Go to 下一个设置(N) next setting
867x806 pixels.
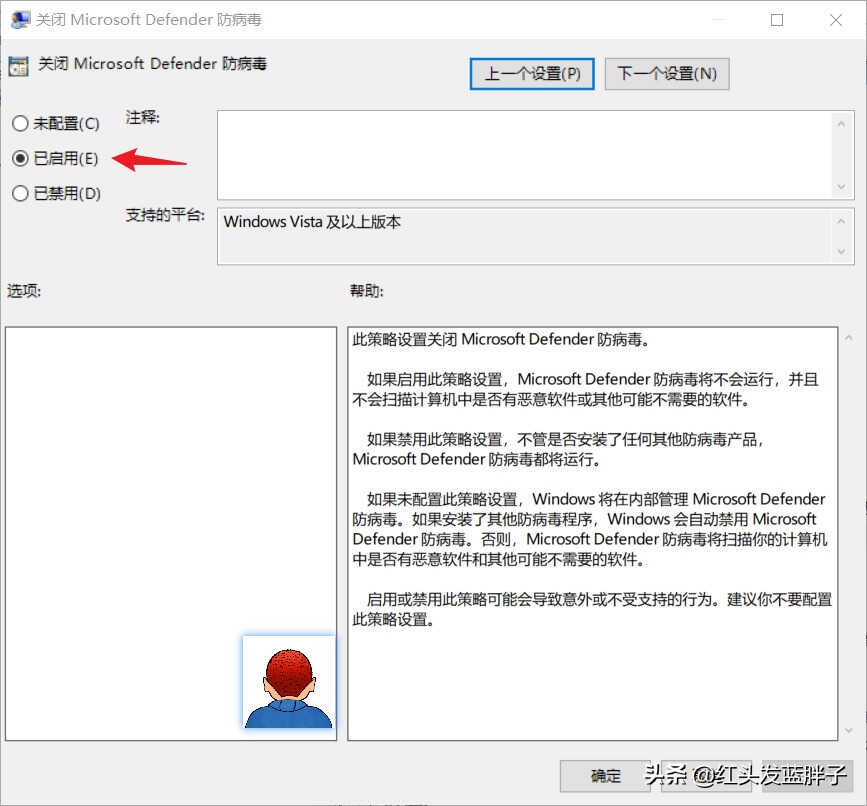(x=667, y=74)
